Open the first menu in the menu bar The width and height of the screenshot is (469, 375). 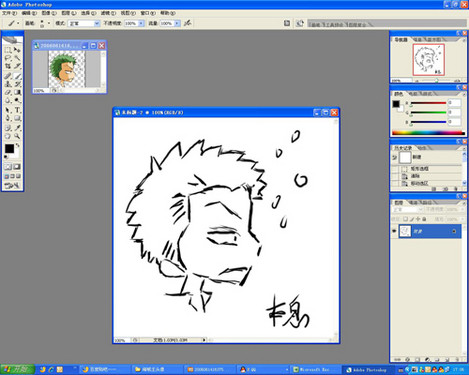pos(9,13)
